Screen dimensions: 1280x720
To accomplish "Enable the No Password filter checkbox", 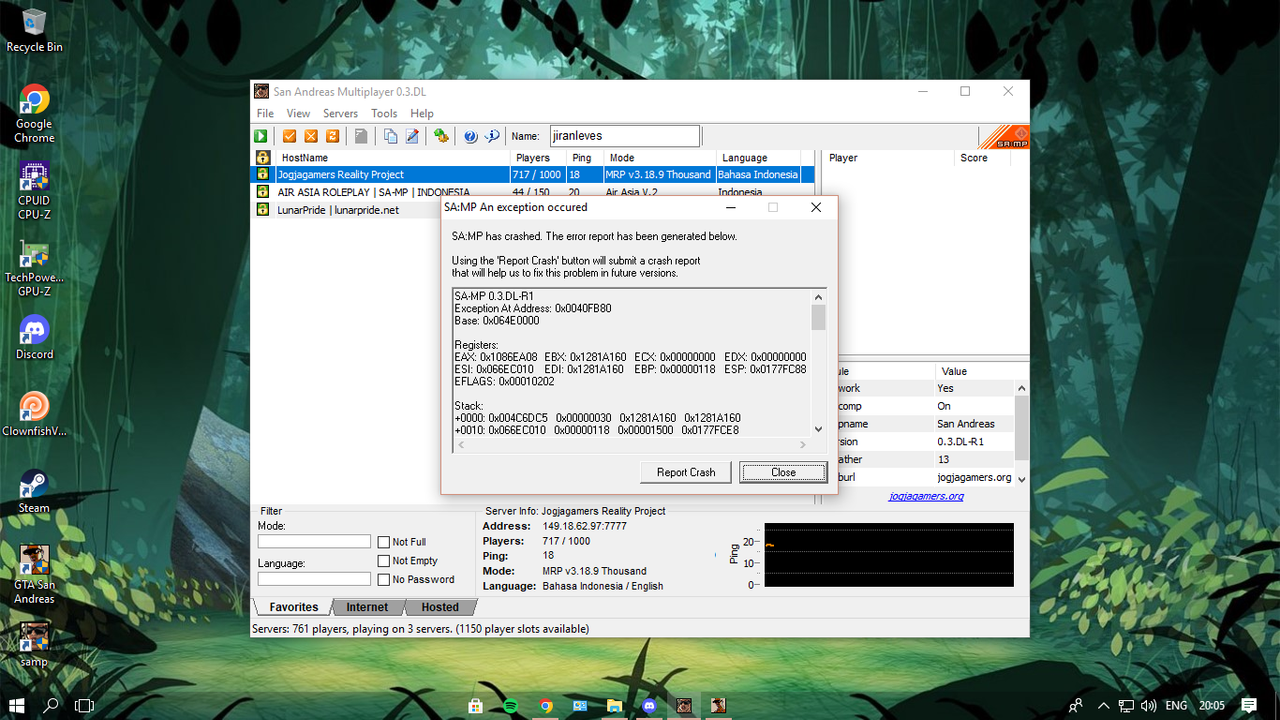I will coord(383,579).
